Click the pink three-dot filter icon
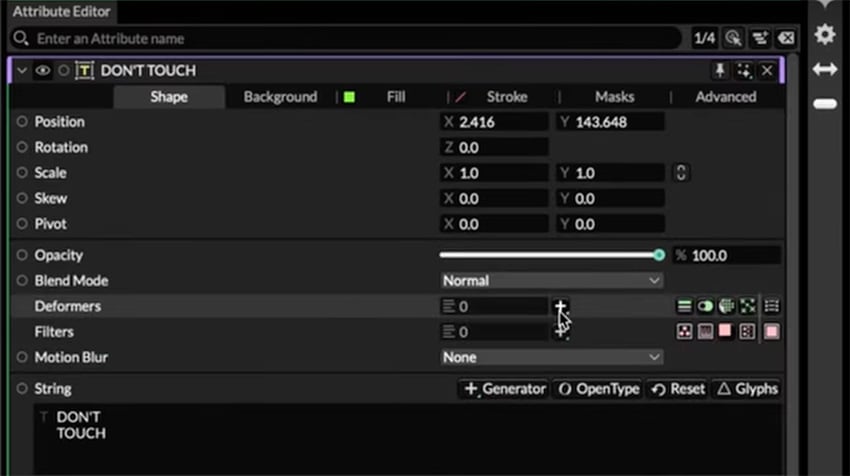Viewport: 850px width, 476px height. point(684,331)
